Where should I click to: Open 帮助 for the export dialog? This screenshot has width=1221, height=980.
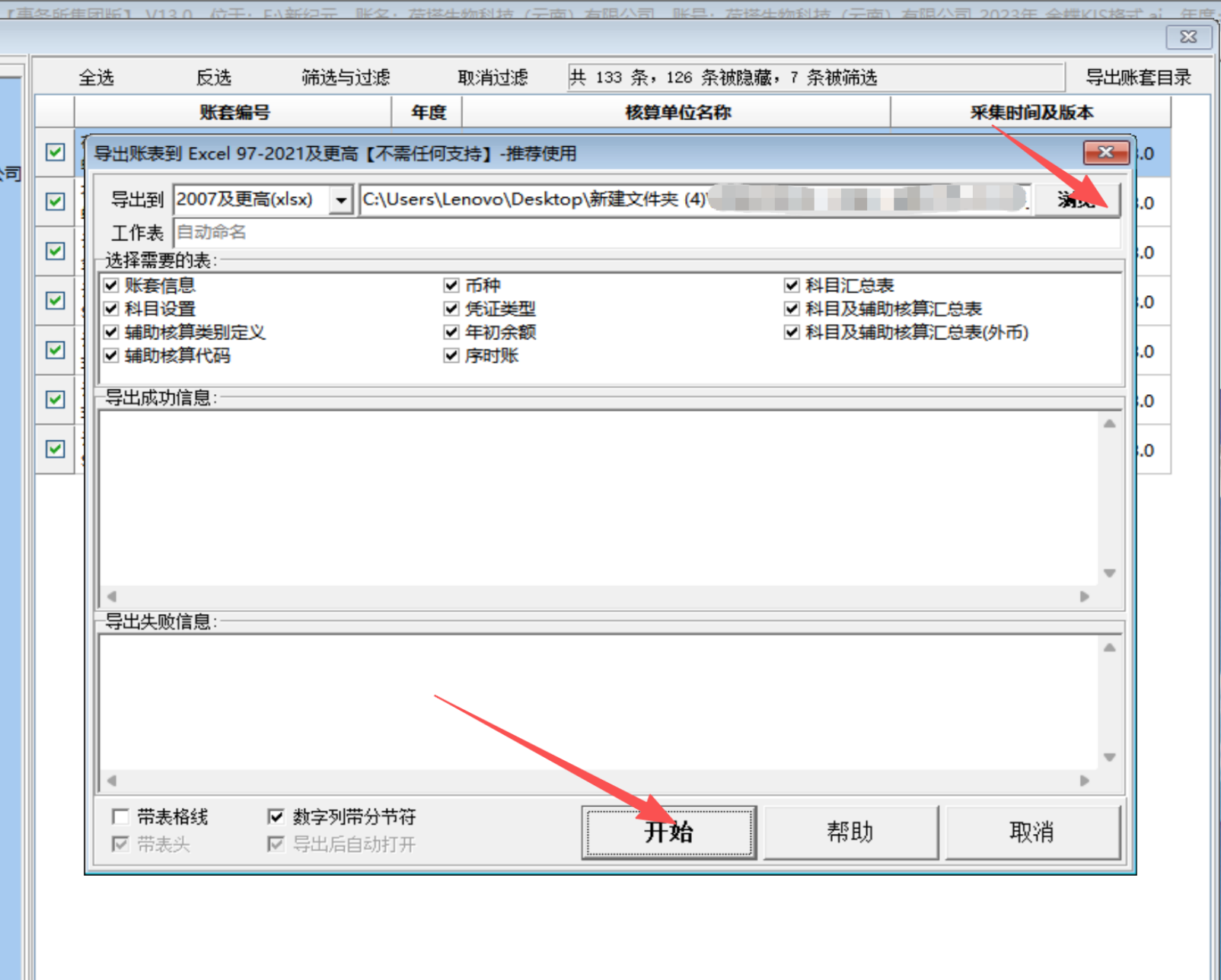coord(850,832)
